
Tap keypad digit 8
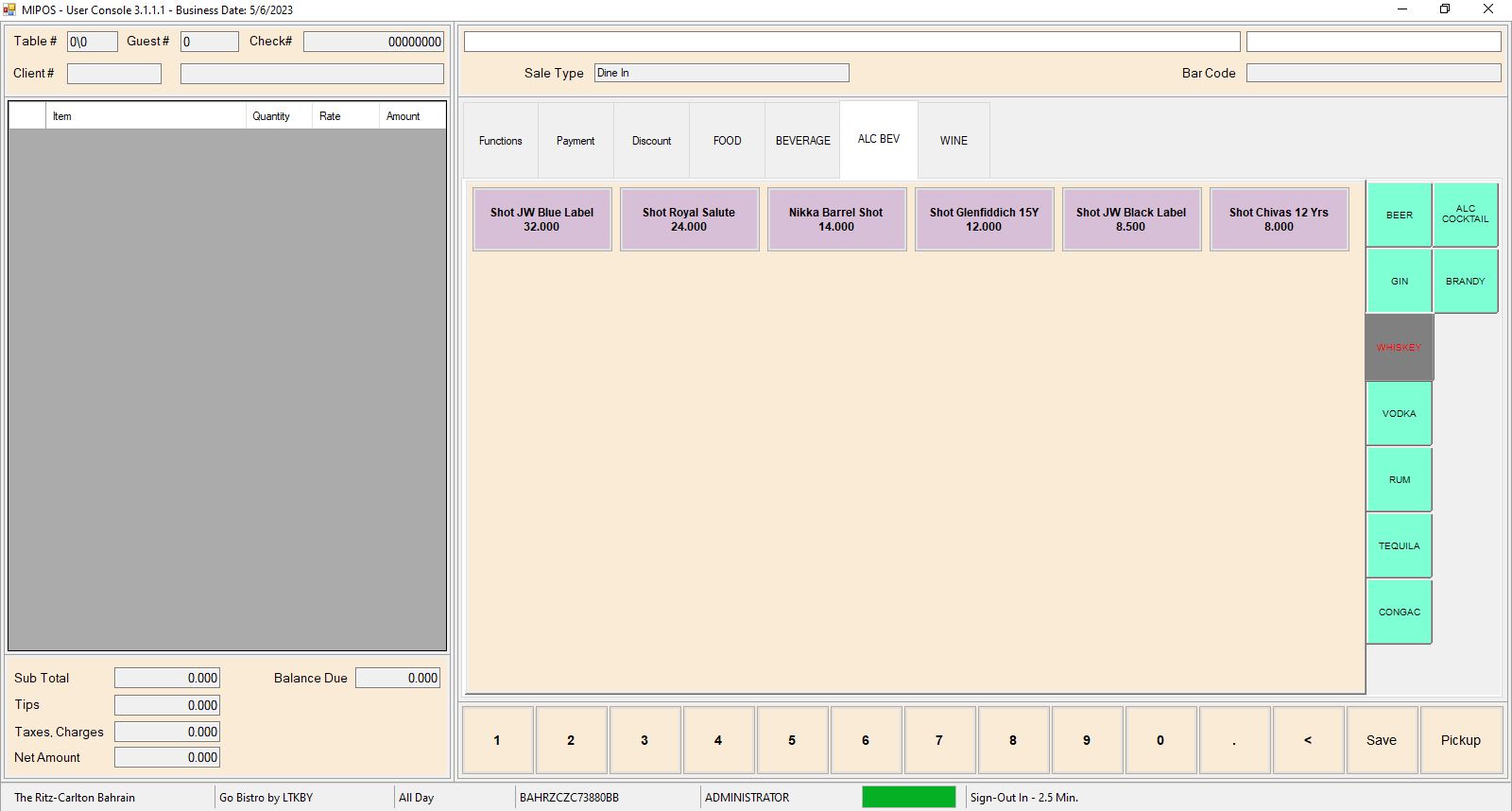(1013, 740)
